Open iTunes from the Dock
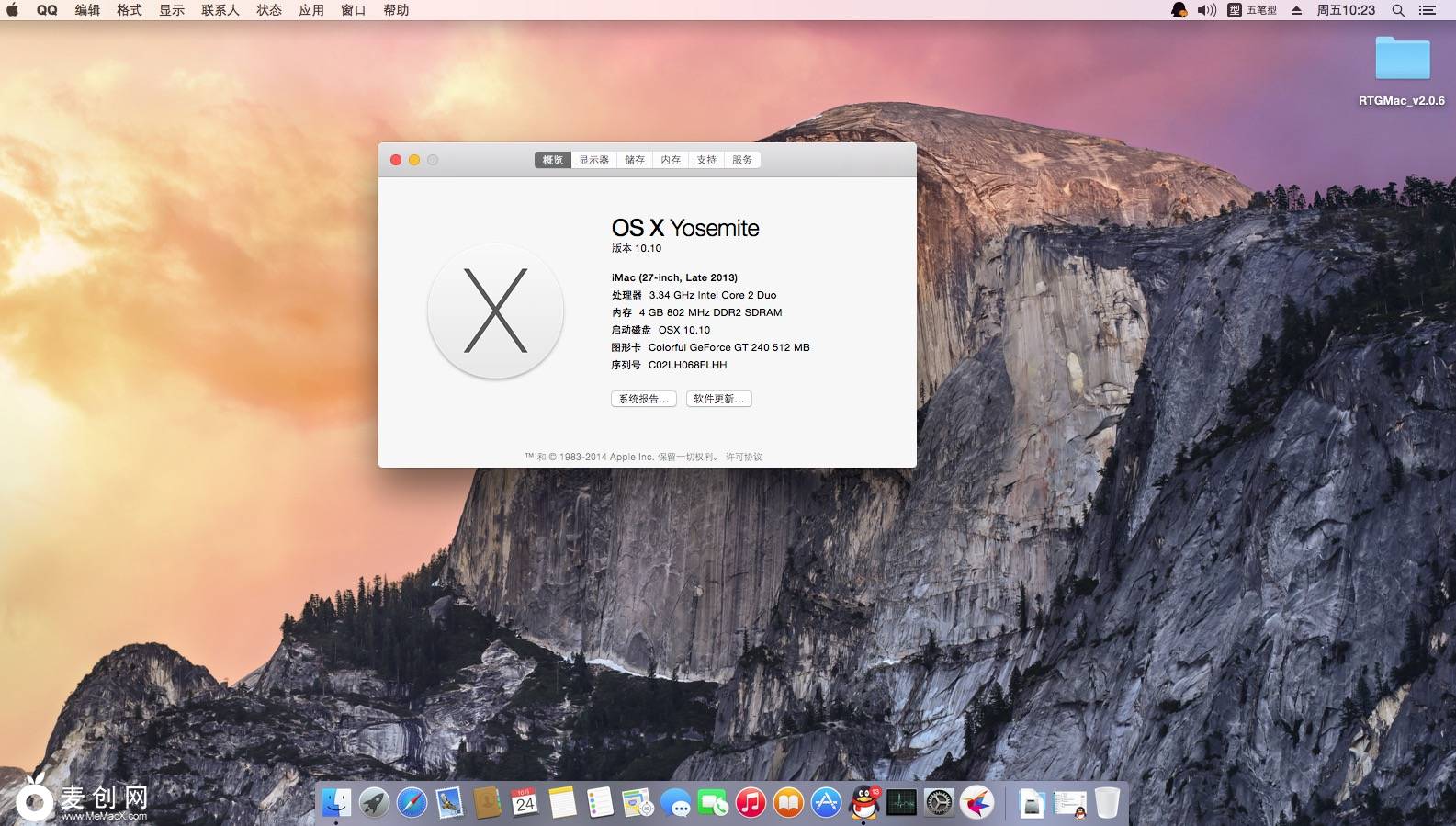Image resolution: width=1456 pixels, height=826 pixels. point(751,803)
